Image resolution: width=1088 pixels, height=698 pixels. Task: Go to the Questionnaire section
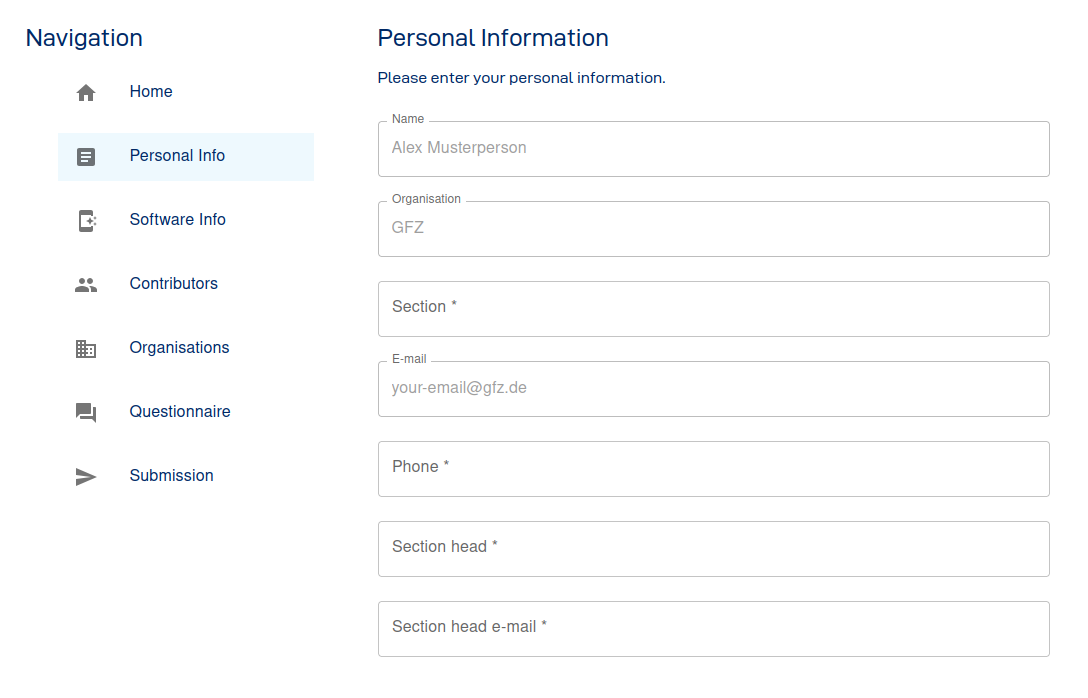(x=180, y=411)
